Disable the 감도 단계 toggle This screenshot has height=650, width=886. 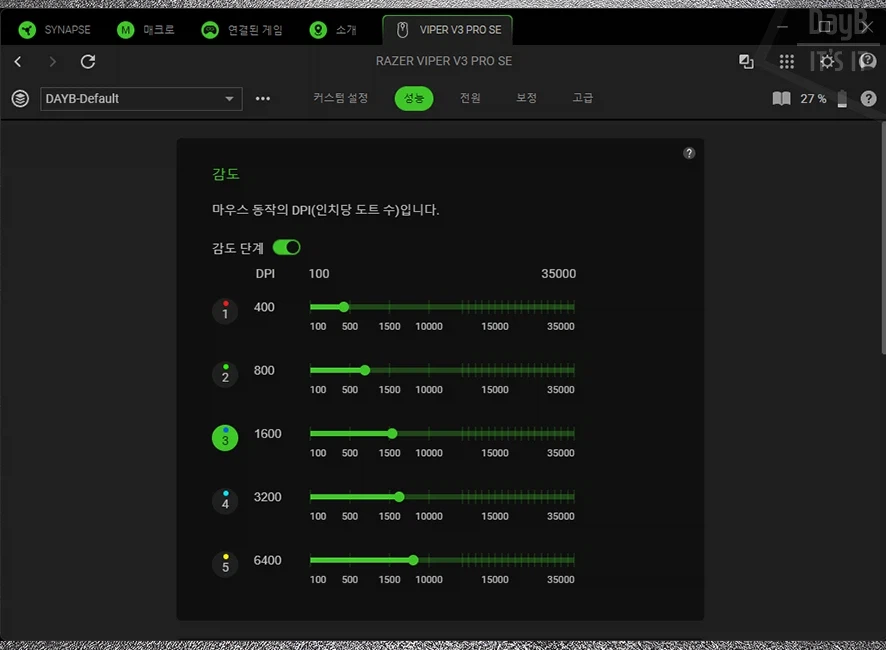tap(285, 247)
